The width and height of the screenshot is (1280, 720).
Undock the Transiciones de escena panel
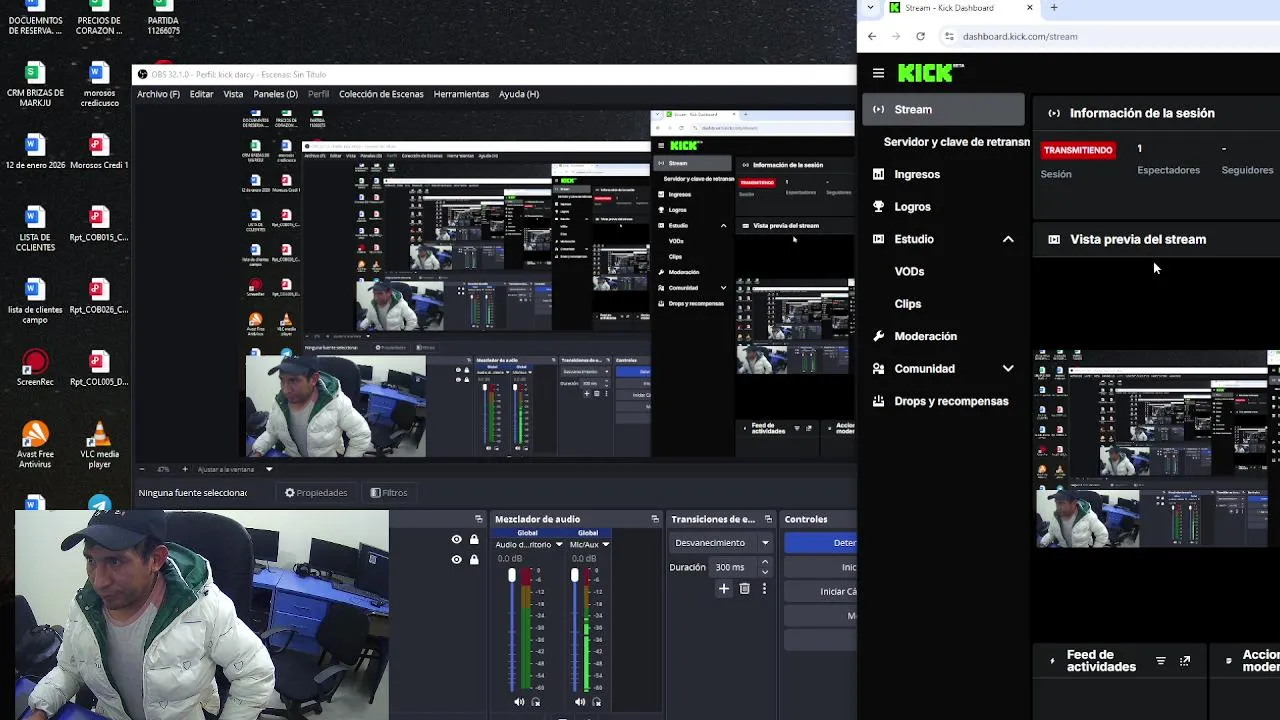click(768, 519)
